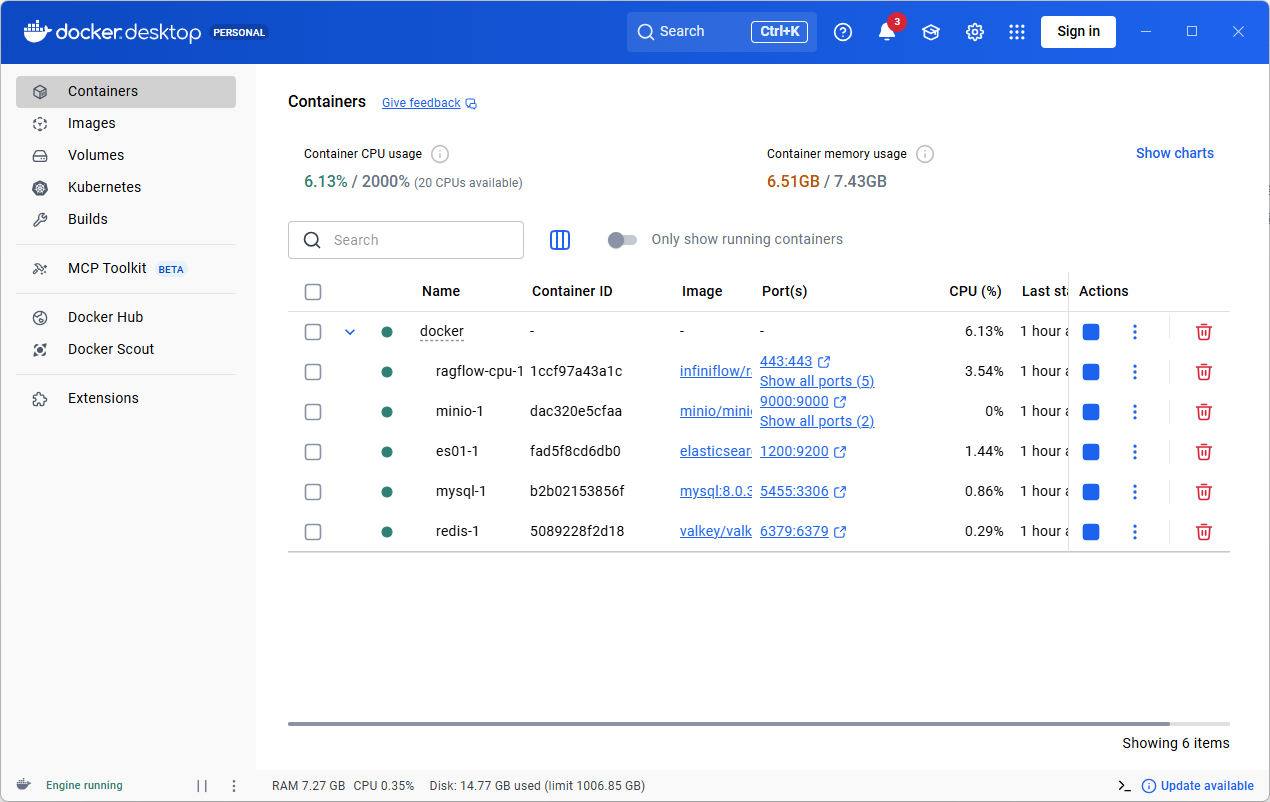This screenshot has height=802, width=1270.
Task: Delete the redis-1 container
Action: coord(1204,532)
